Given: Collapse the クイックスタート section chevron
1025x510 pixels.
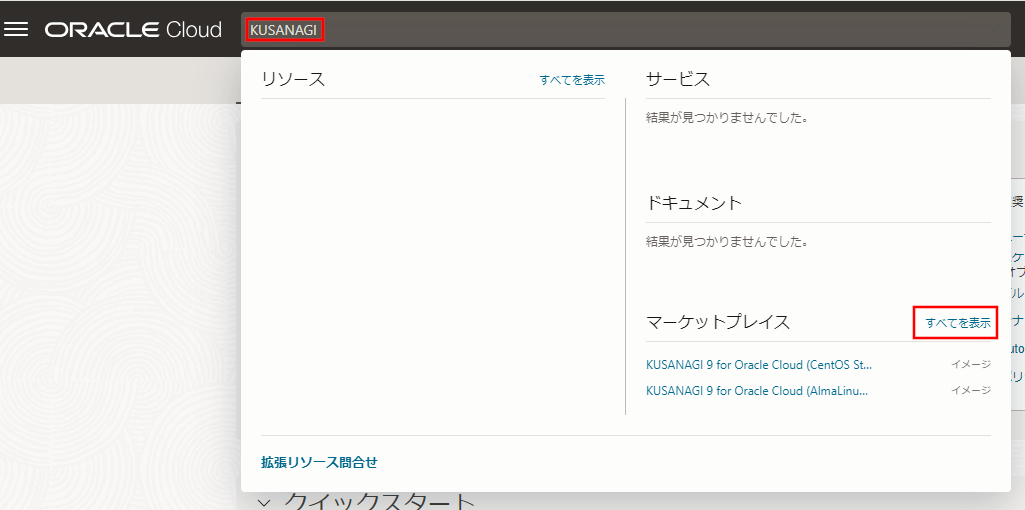Looking at the screenshot, I should tap(264, 502).
